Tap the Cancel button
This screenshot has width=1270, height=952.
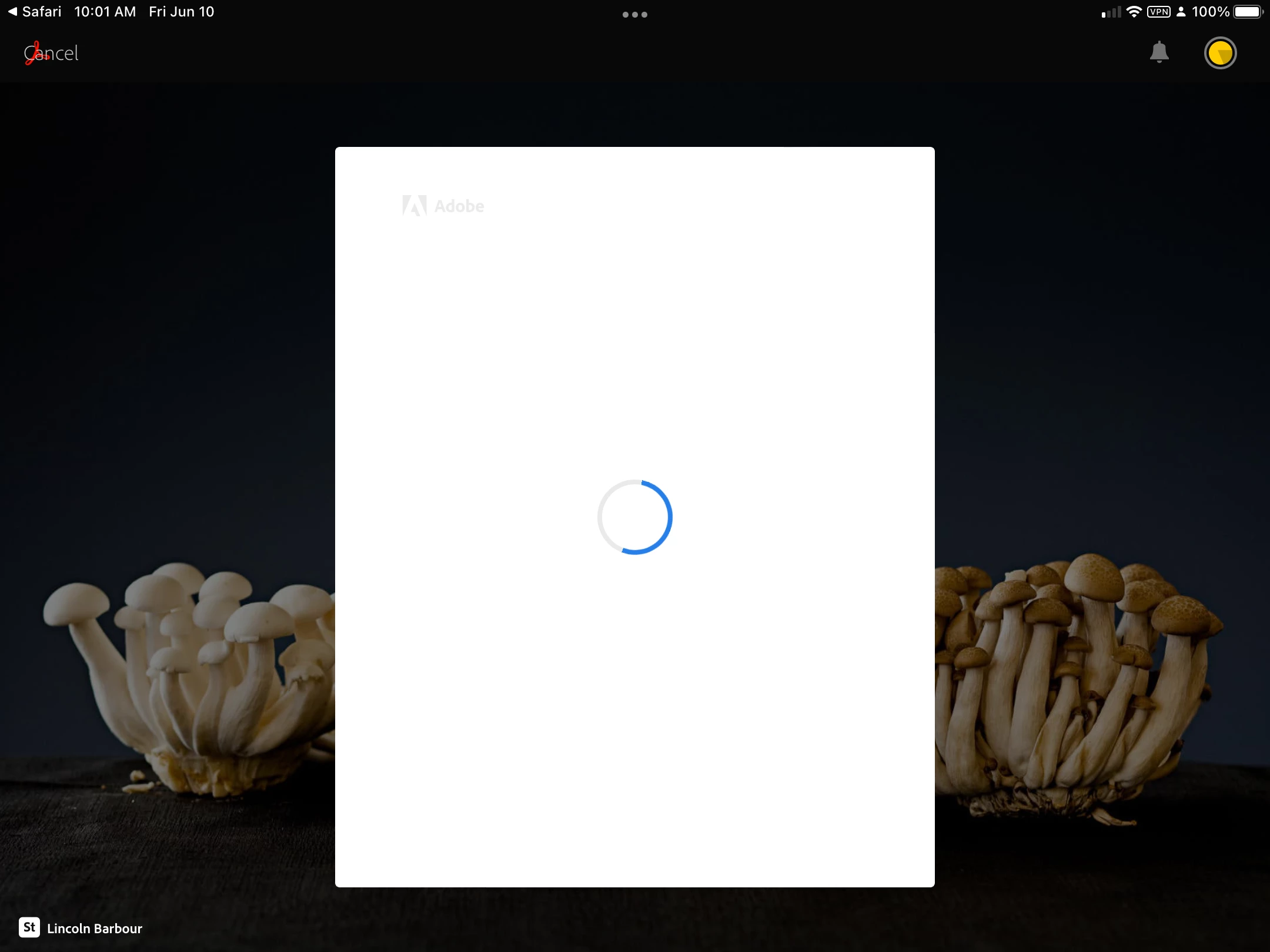click(x=56, y=53)
